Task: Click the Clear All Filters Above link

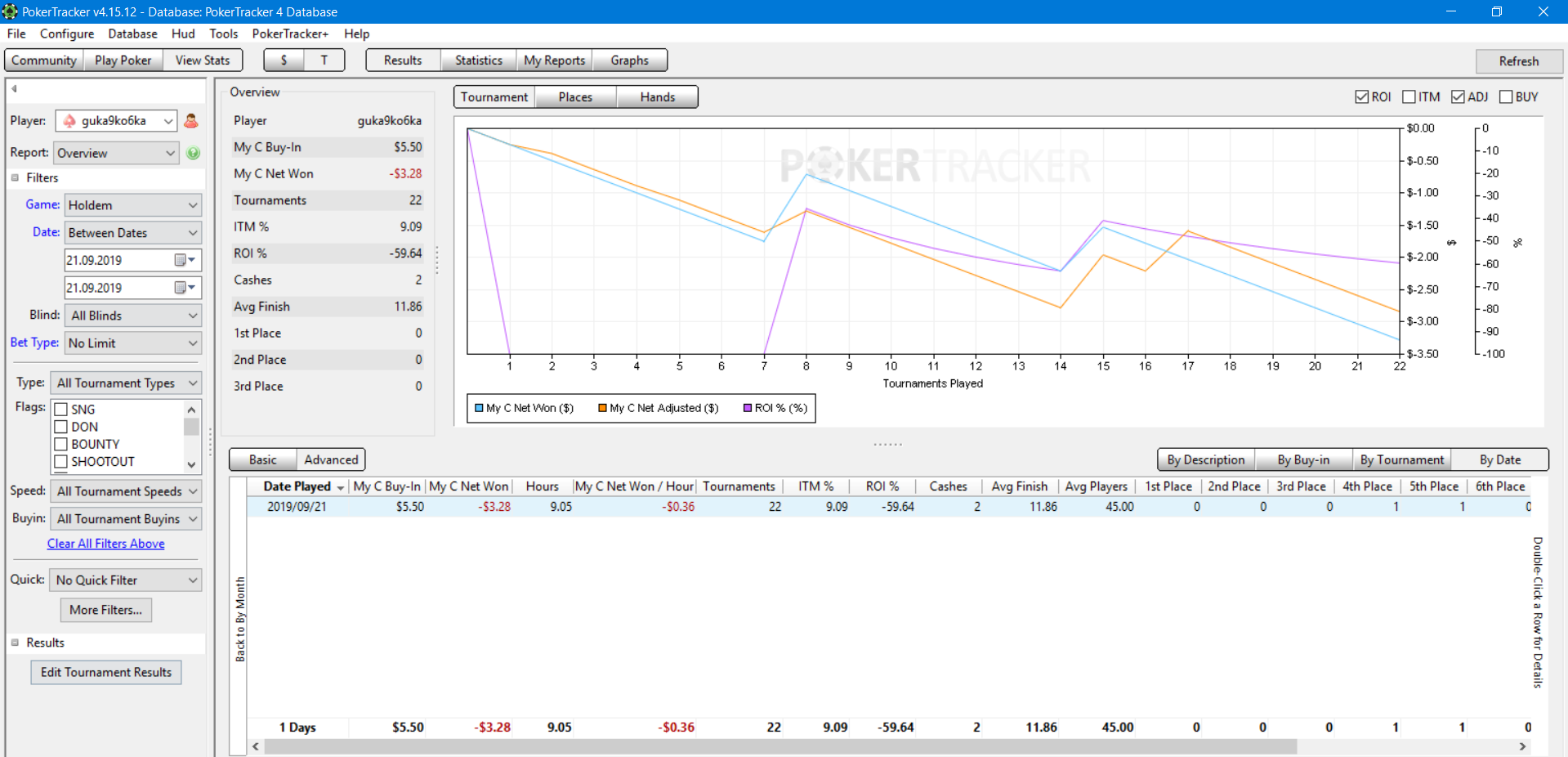Action: tap(105, 544)
